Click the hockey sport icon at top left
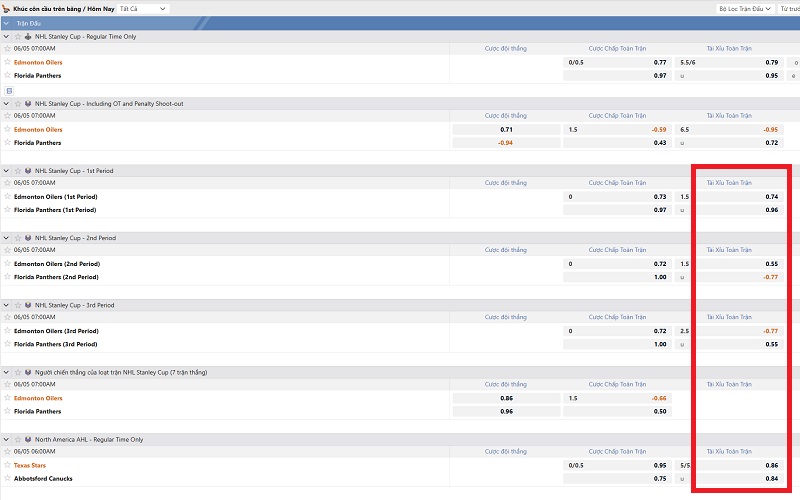The width and height of the screenshot is (800, 500). (x=8, y=8)
